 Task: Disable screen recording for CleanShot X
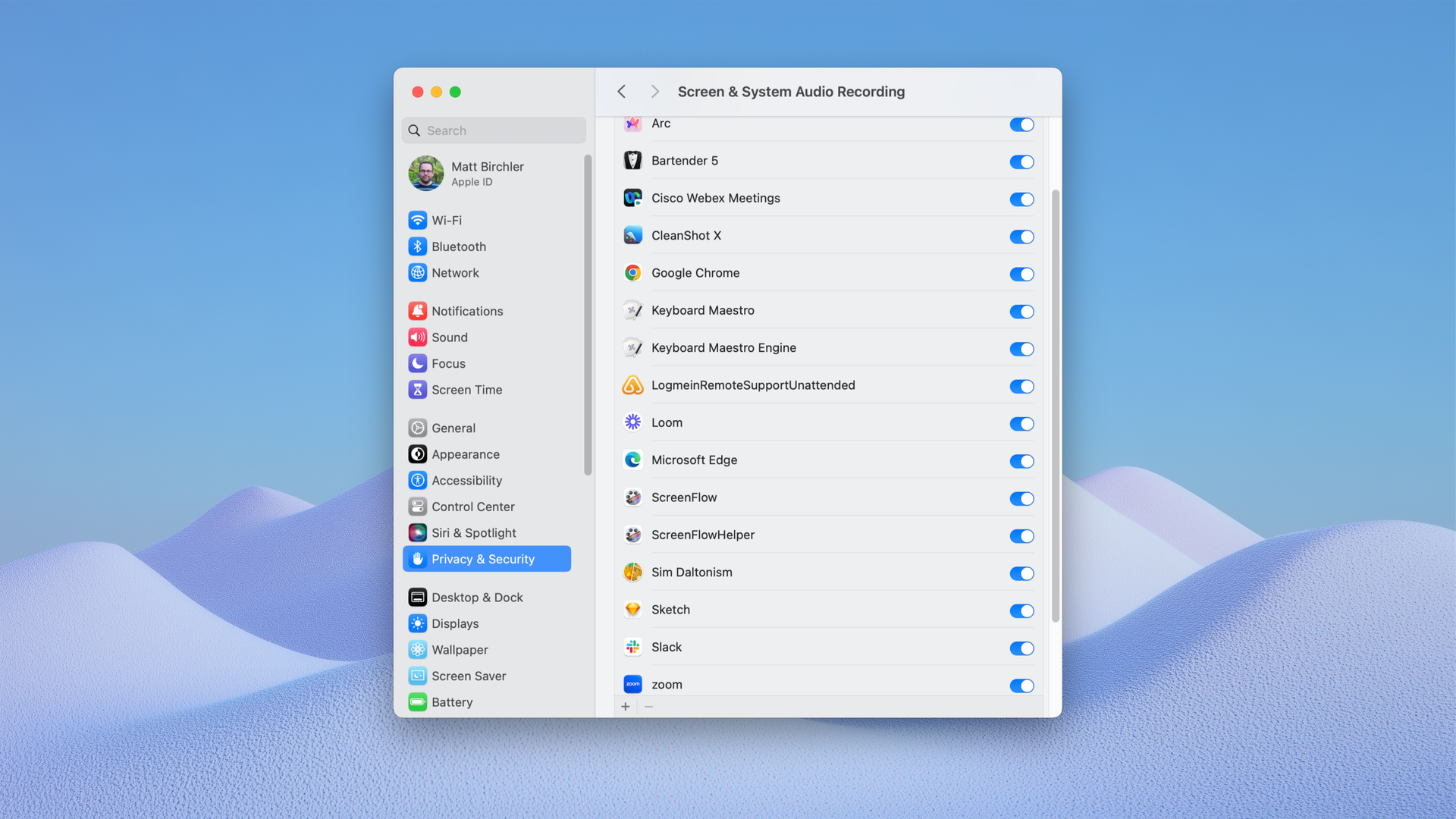(1021, 237)
